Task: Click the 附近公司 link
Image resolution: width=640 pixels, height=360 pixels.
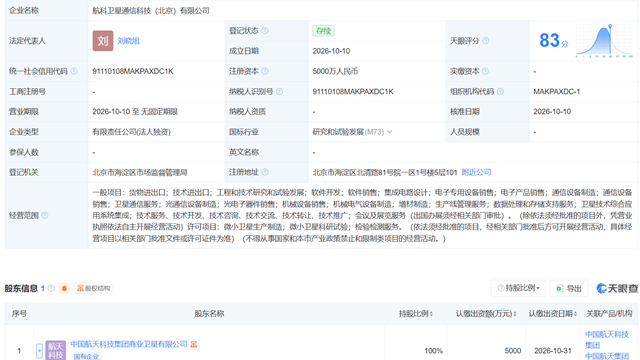Action: (x=476, y=172)
